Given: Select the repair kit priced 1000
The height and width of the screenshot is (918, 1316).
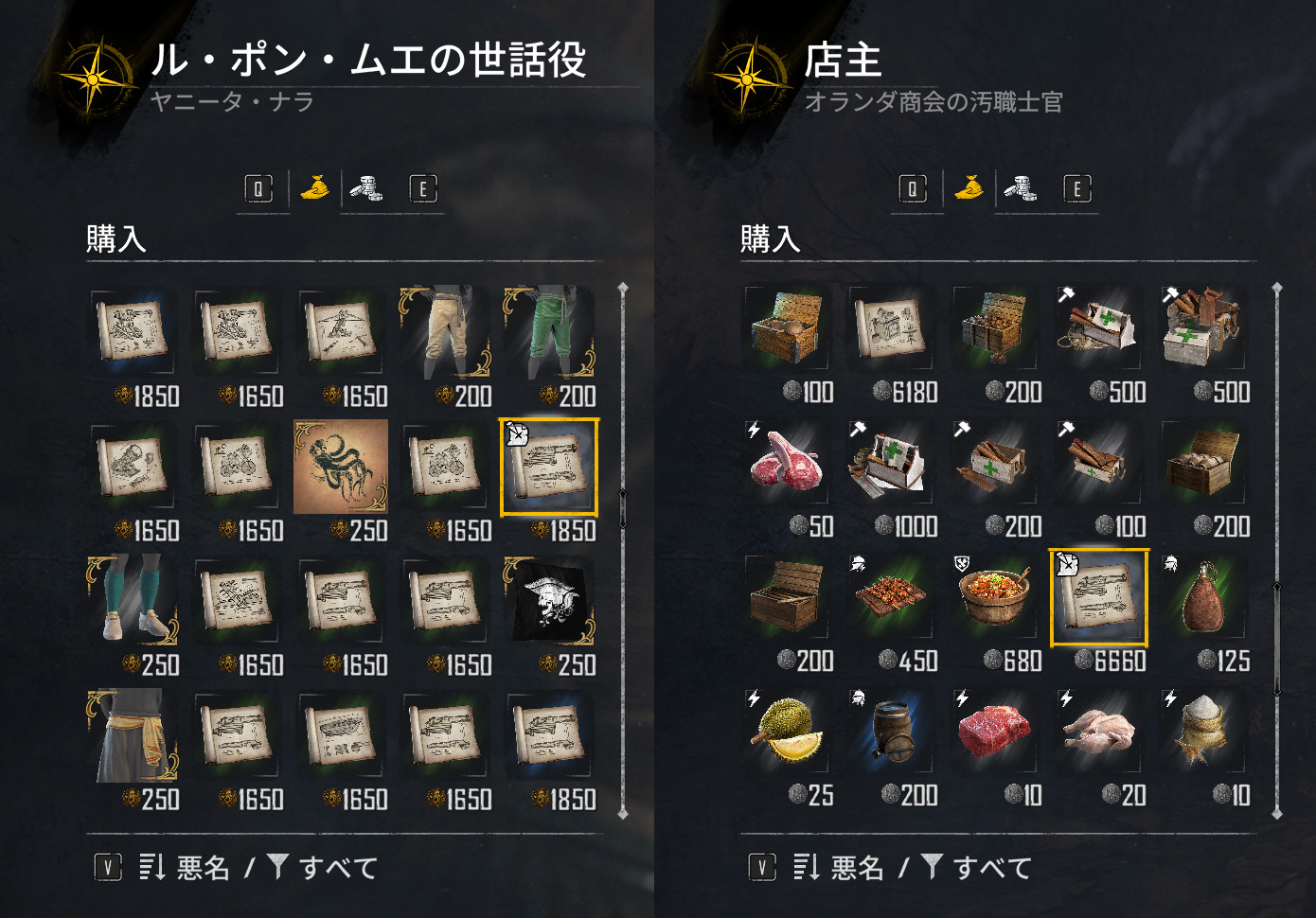Looking at the screenshot, I should pos(891,463).
